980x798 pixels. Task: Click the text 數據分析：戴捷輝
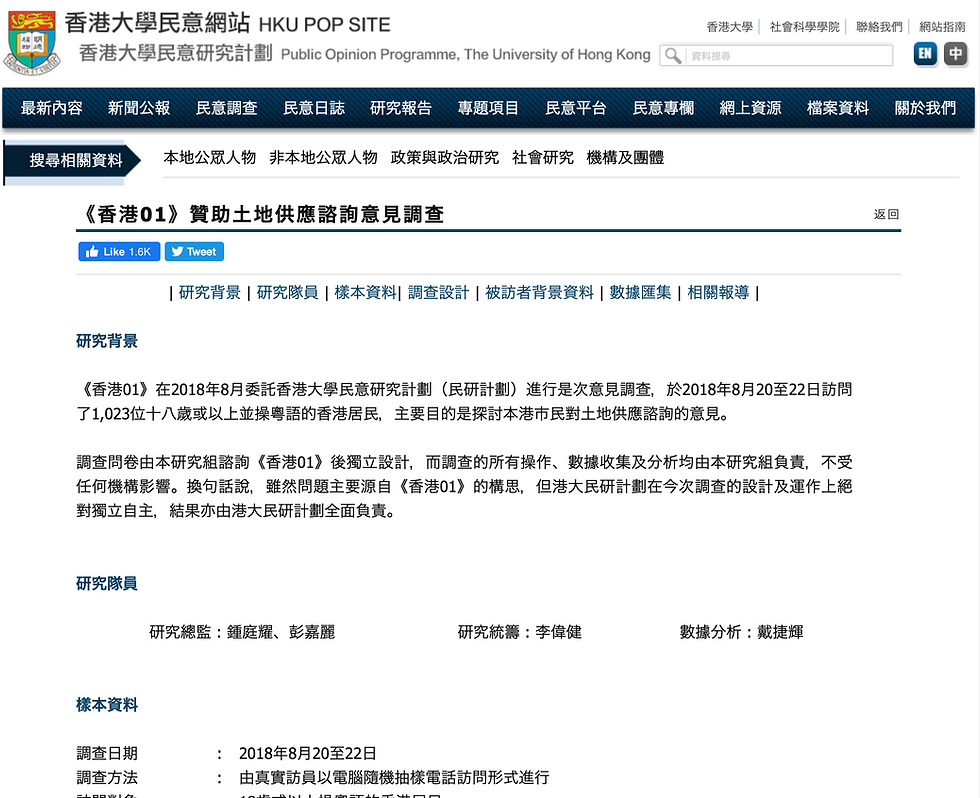[741, 632]
